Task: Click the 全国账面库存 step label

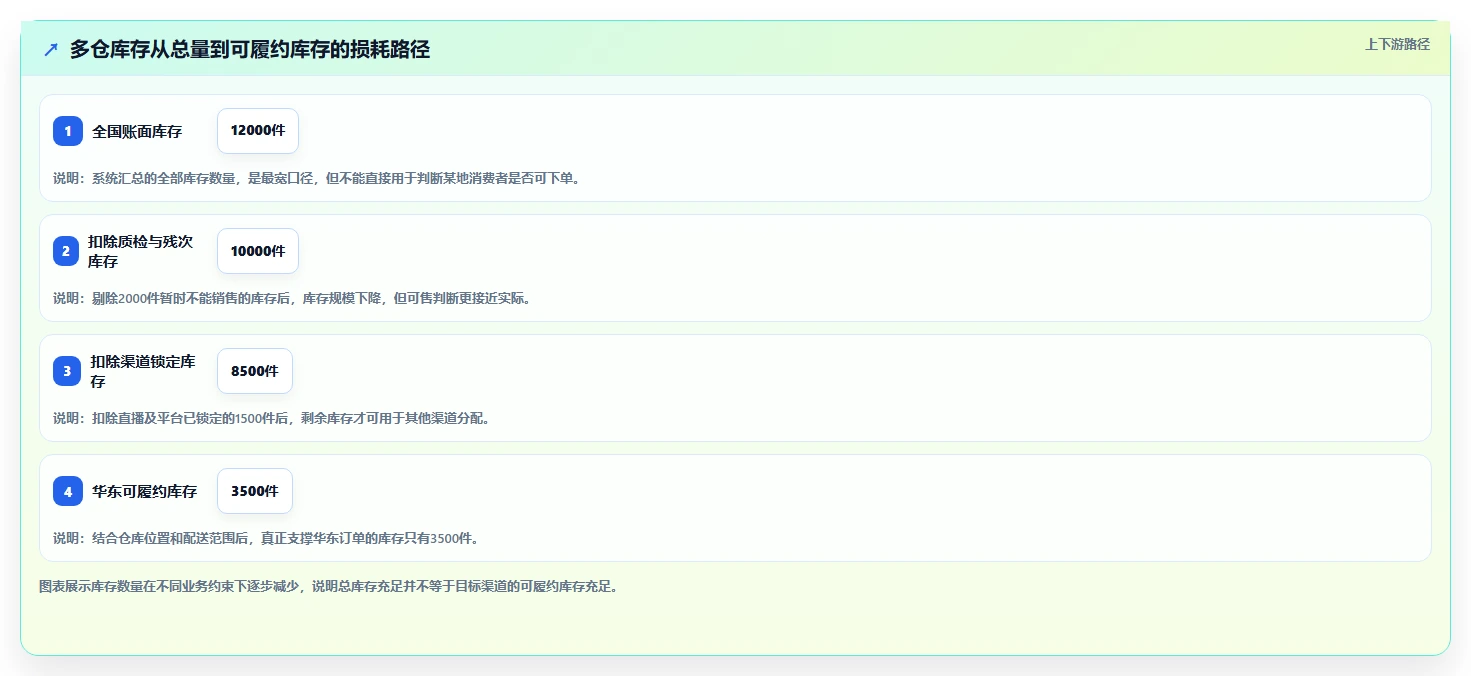Action: coord(137,131)
